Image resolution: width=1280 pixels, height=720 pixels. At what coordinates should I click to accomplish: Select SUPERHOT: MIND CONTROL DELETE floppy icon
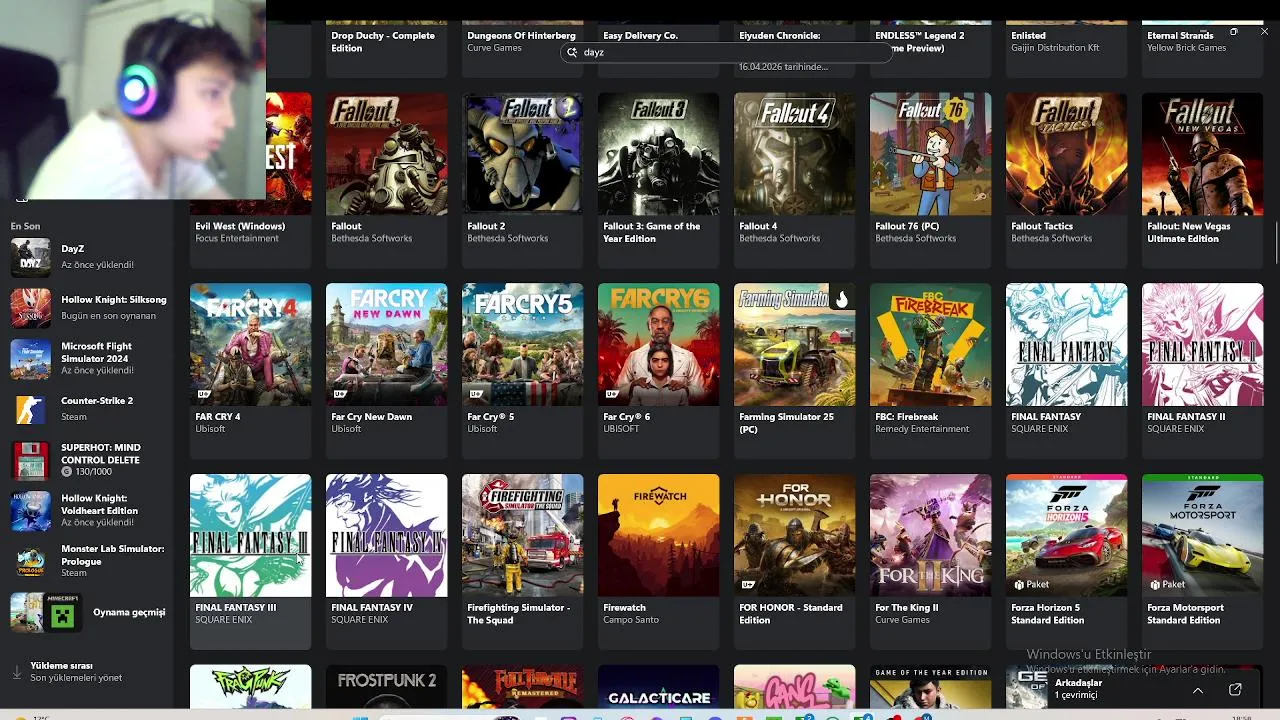click(x=30, y=460)
